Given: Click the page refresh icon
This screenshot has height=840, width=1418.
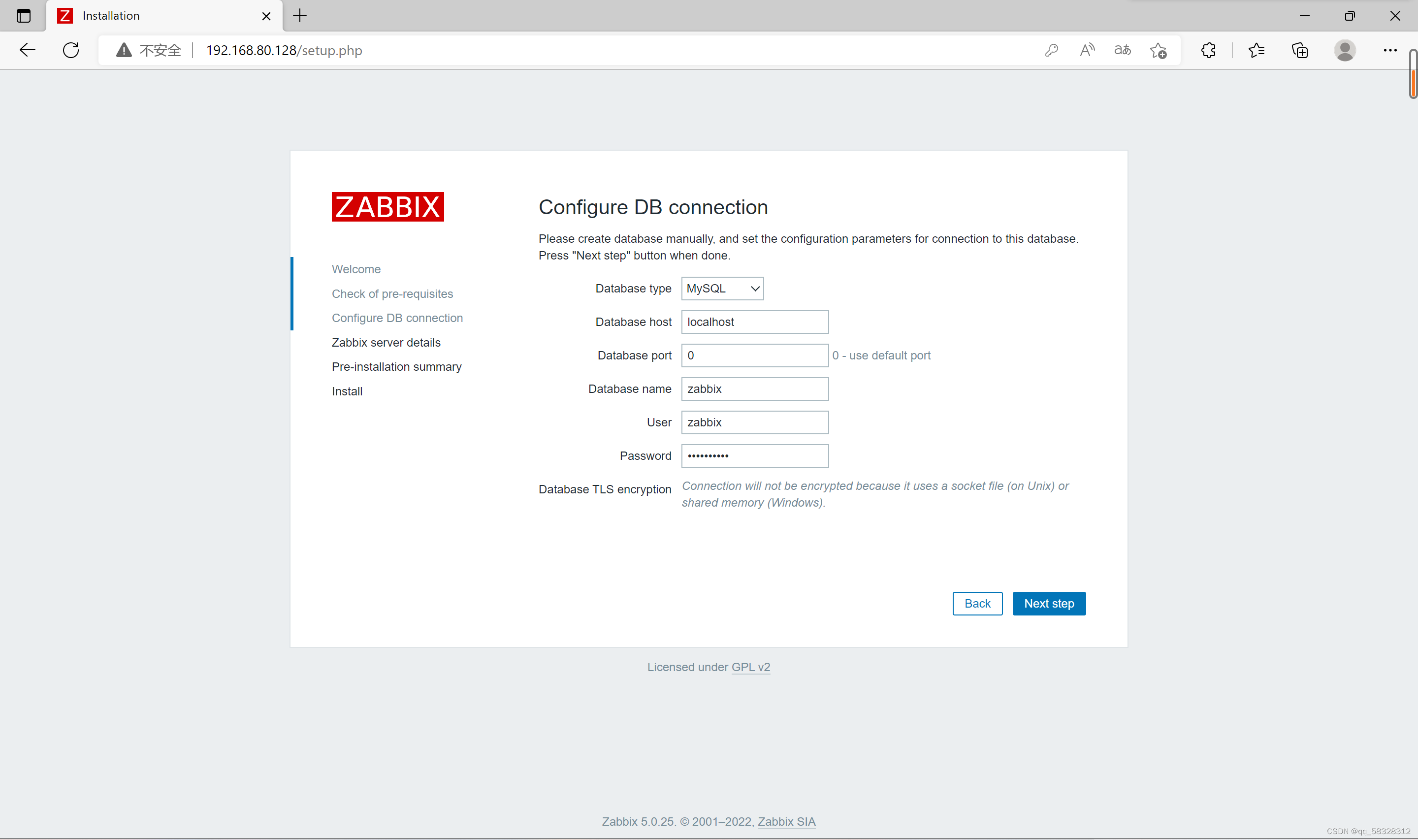Looking at the screenshot, I should tap(71, 50).
